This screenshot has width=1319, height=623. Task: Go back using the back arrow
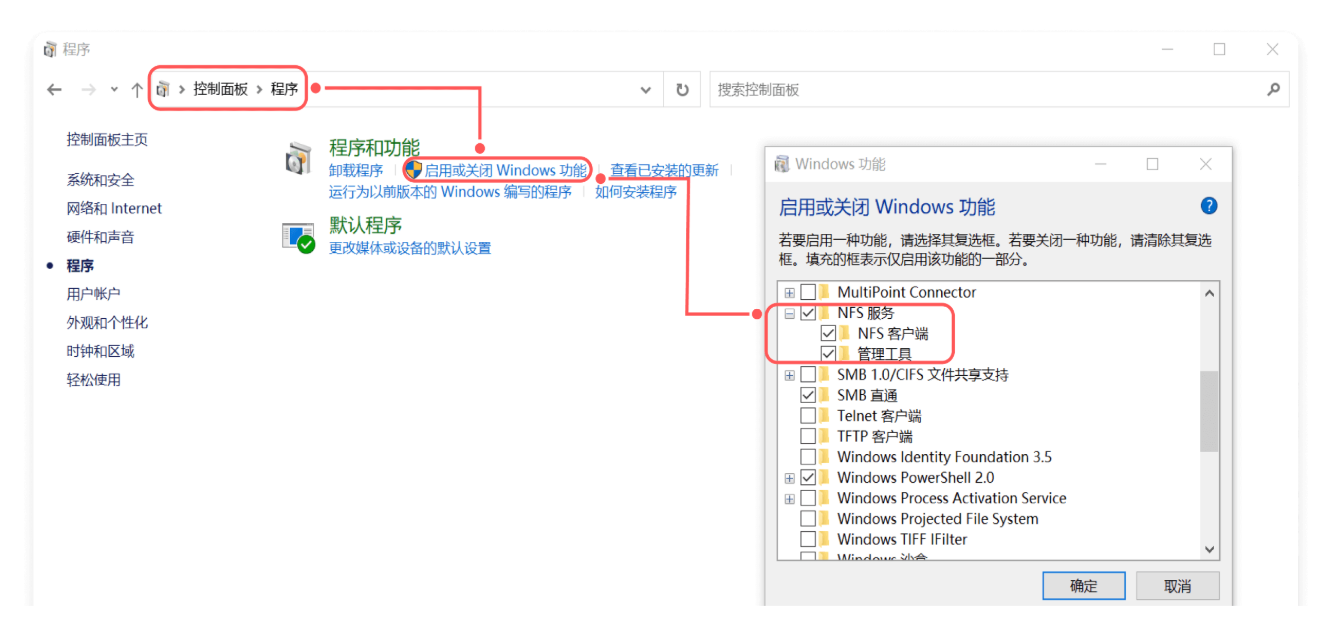point(54,90)
